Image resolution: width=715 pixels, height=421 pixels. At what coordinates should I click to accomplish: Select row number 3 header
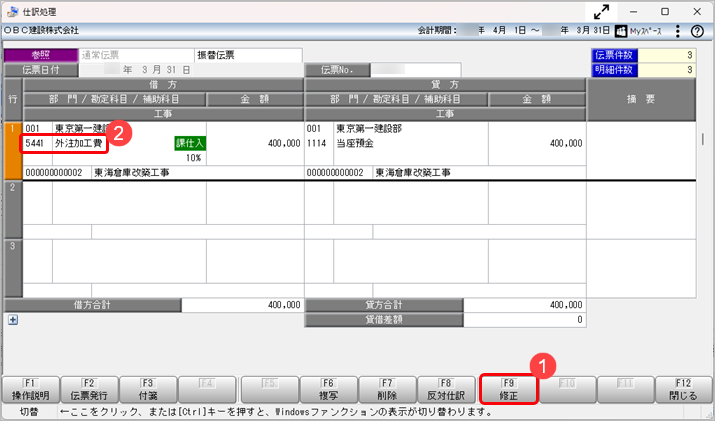pos(13,268)
